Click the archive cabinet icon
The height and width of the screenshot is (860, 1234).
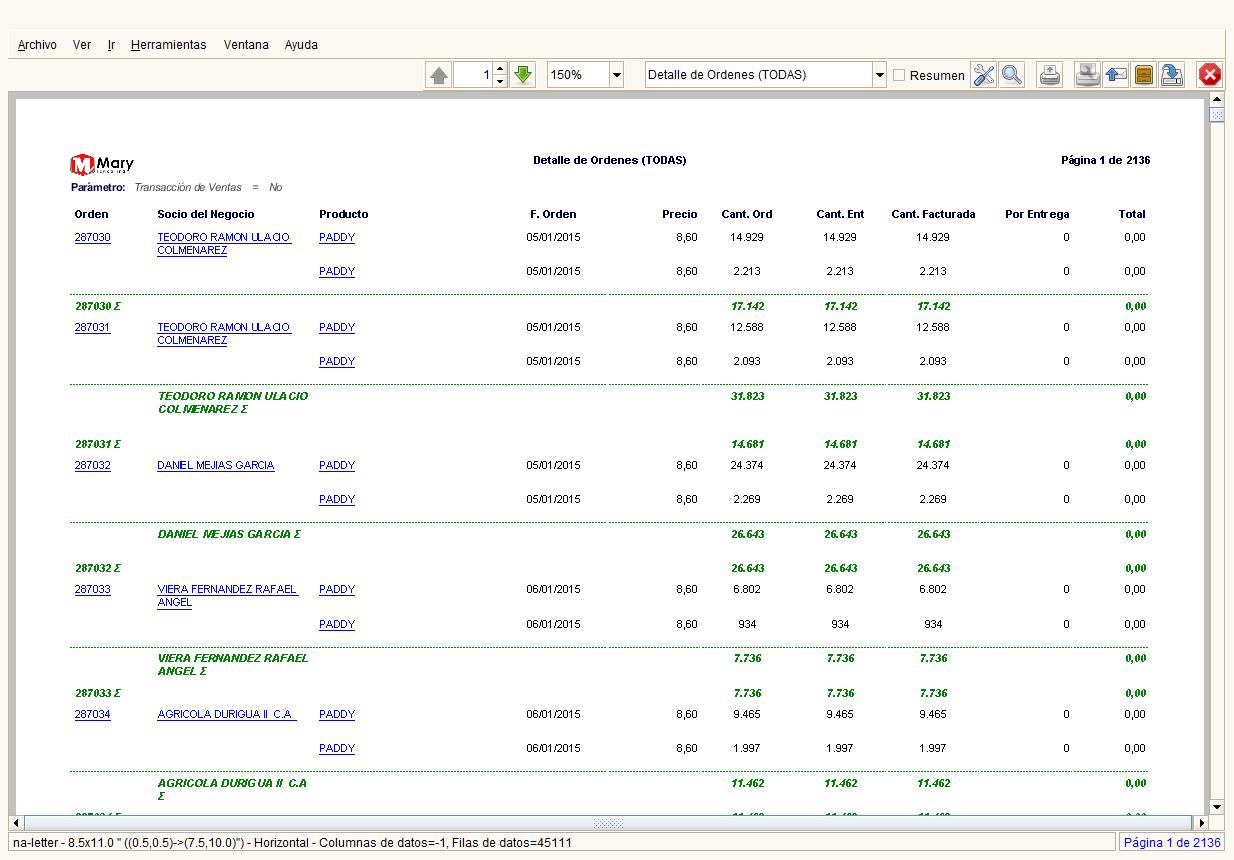pyautogui.click(x=1144, y=75)
